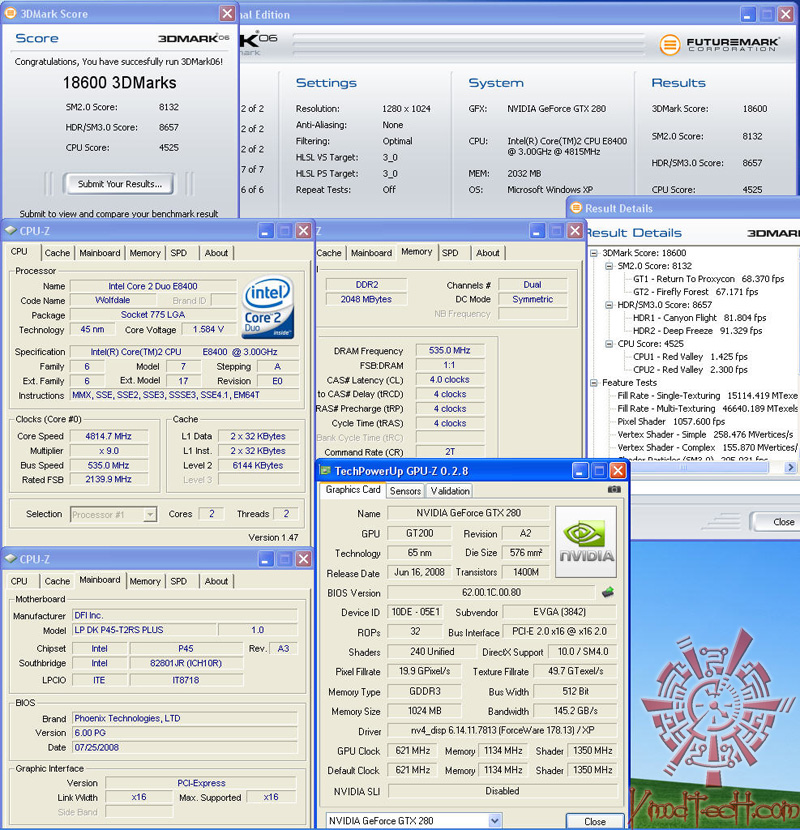This screenshot has height=830, width=800.
Task: Collapse the SM2.0 Score: 8132 node
Action: (609, 266)
